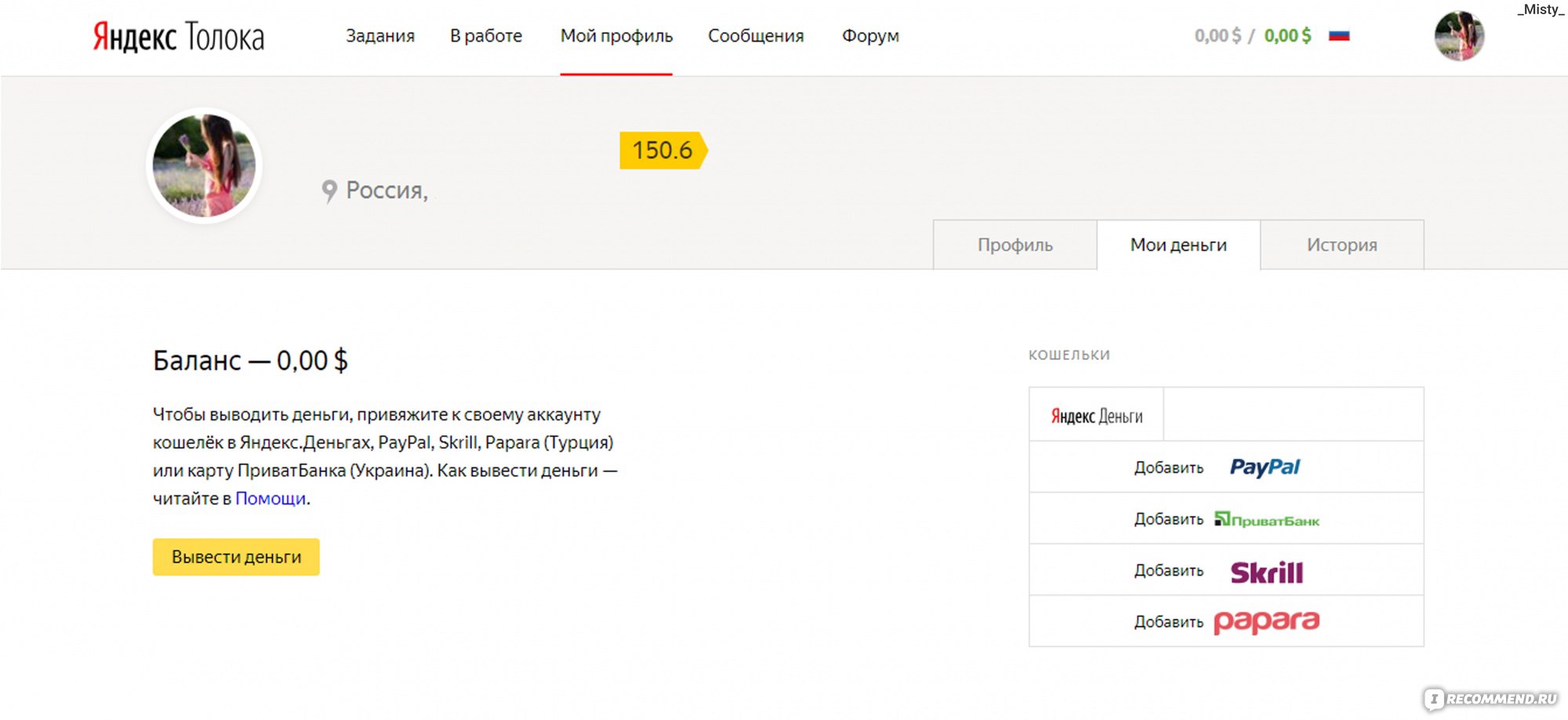Open Сообщения in the top menu
Image resolution: width=1568 pixels, height=720 pixels.
tap(756, 36)
